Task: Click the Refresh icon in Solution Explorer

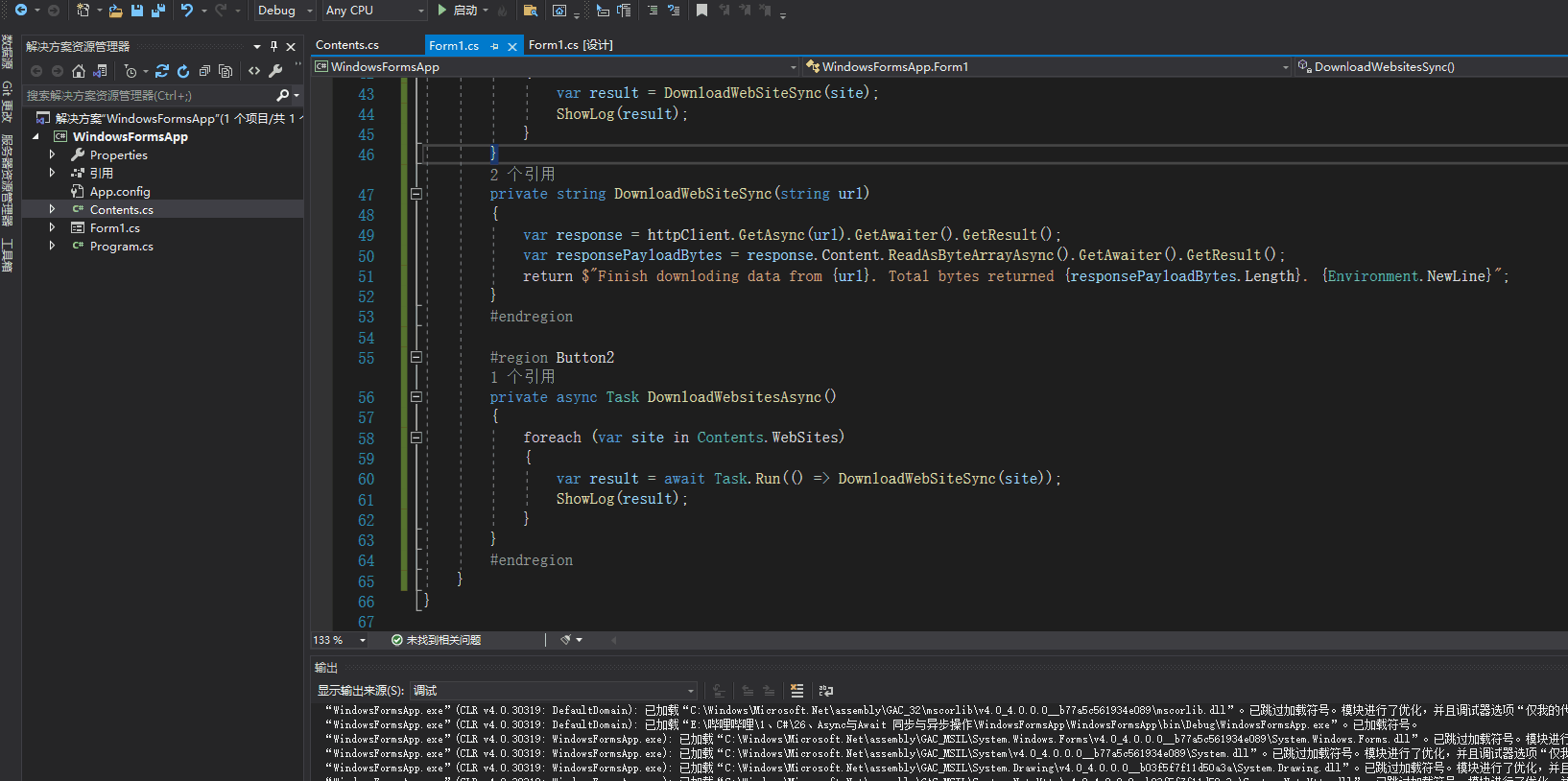Action: tap(183, 71)
